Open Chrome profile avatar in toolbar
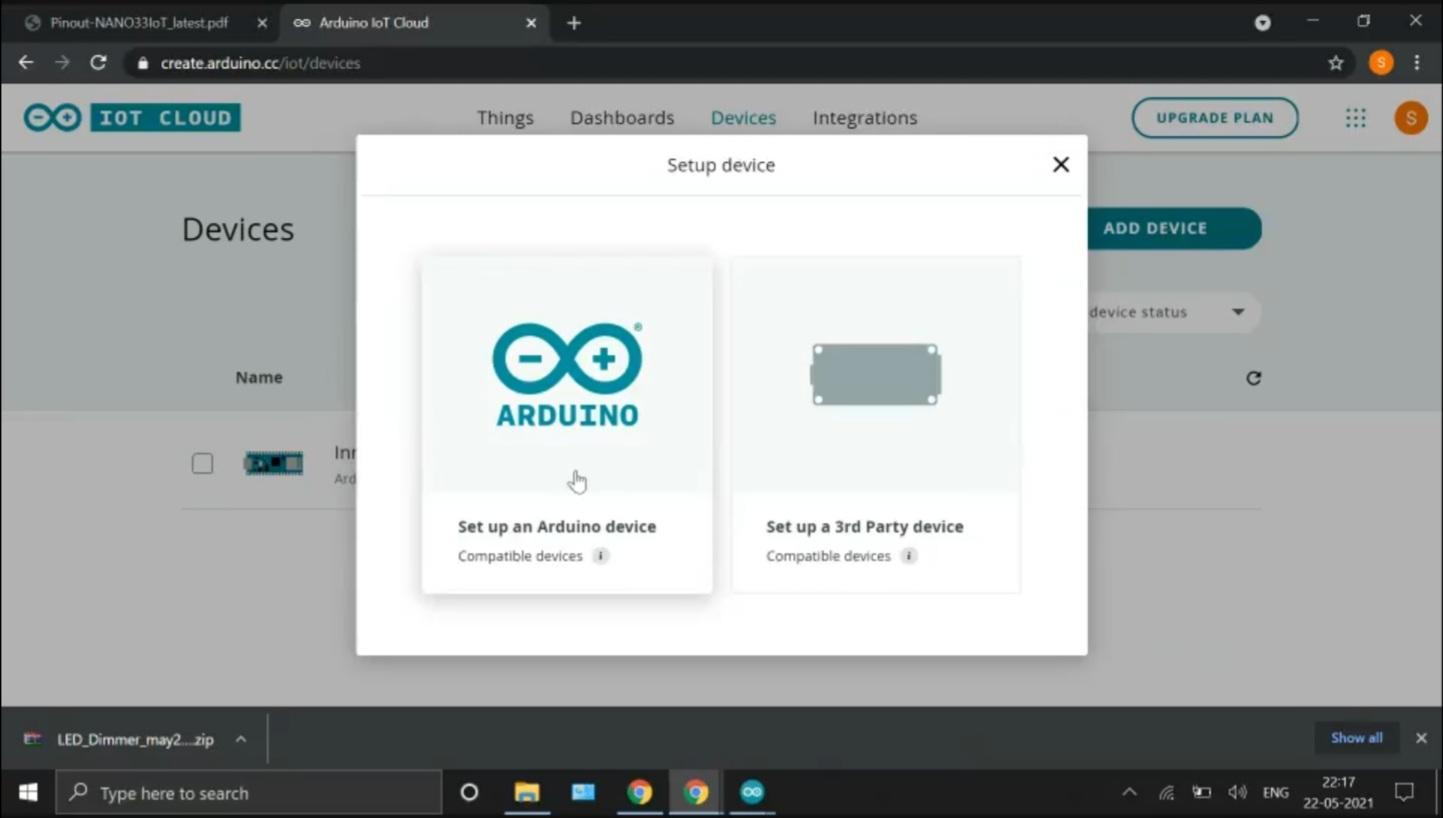Screen dimensions: 1443x818 1381,63
